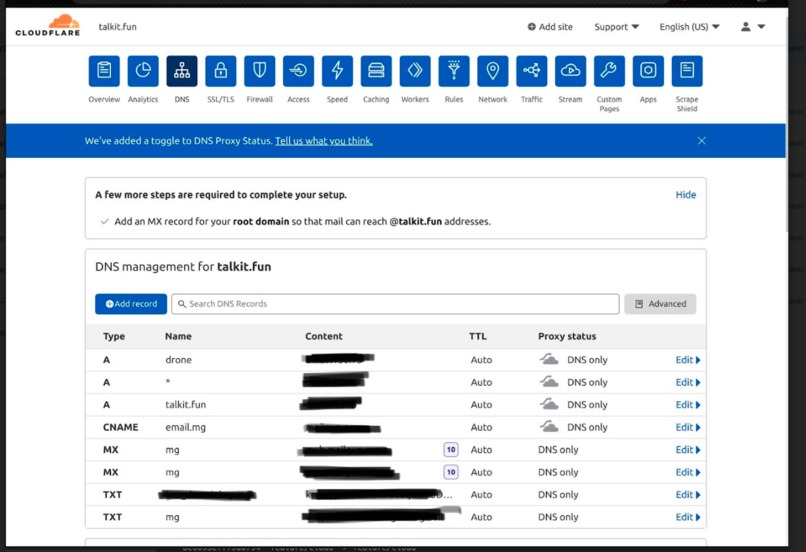806x552 pixels.
Task: Open the Overview section icon
Action: (x=104, y=71)
